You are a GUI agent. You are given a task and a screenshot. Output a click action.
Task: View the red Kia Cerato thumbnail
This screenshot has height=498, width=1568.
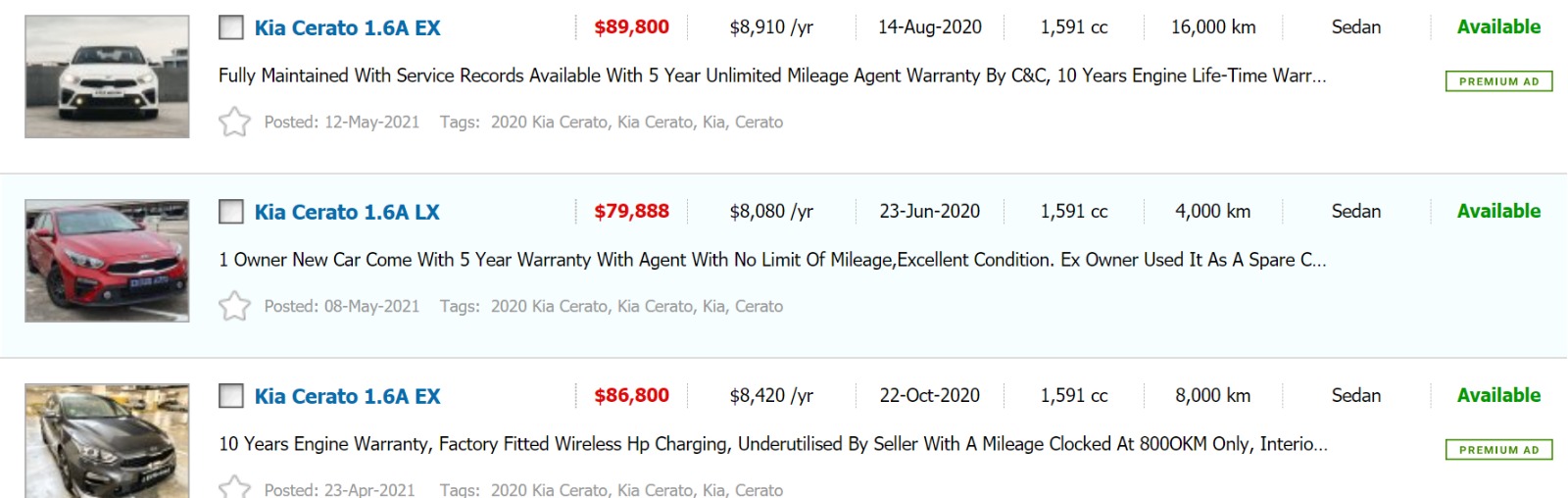click(x=107, y=261)
